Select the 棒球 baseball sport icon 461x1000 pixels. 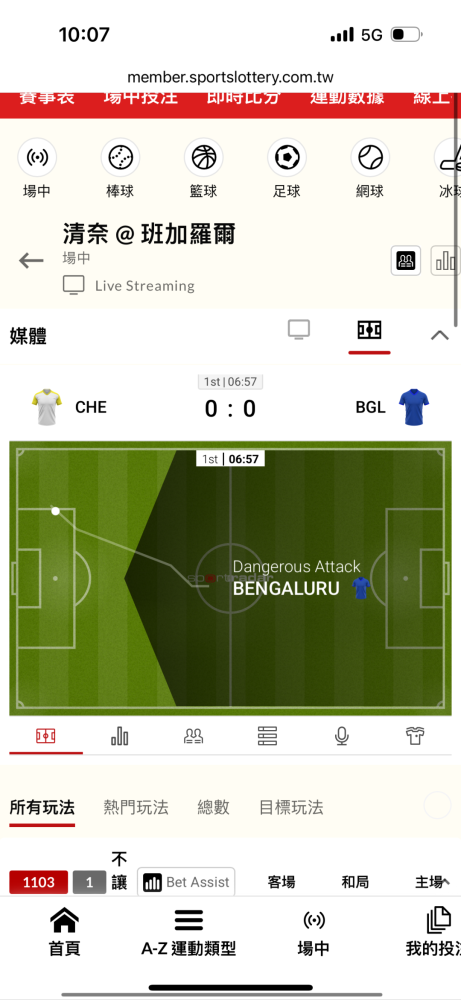click(x=120, y=157)
